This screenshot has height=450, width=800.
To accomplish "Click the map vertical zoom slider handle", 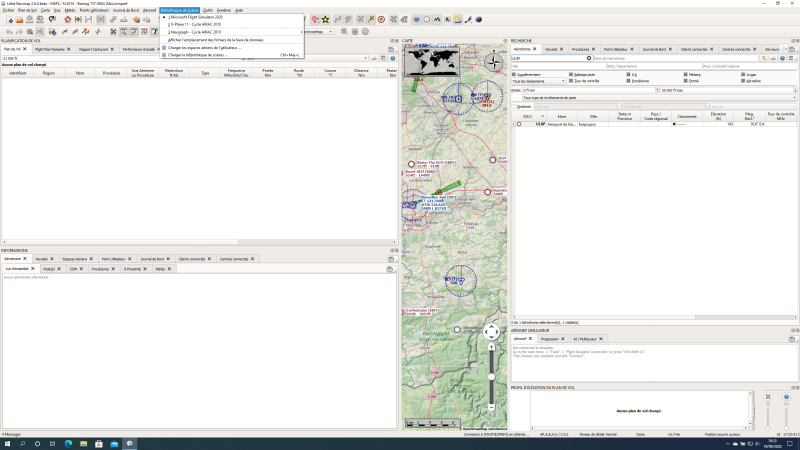I will click(491, 377).
